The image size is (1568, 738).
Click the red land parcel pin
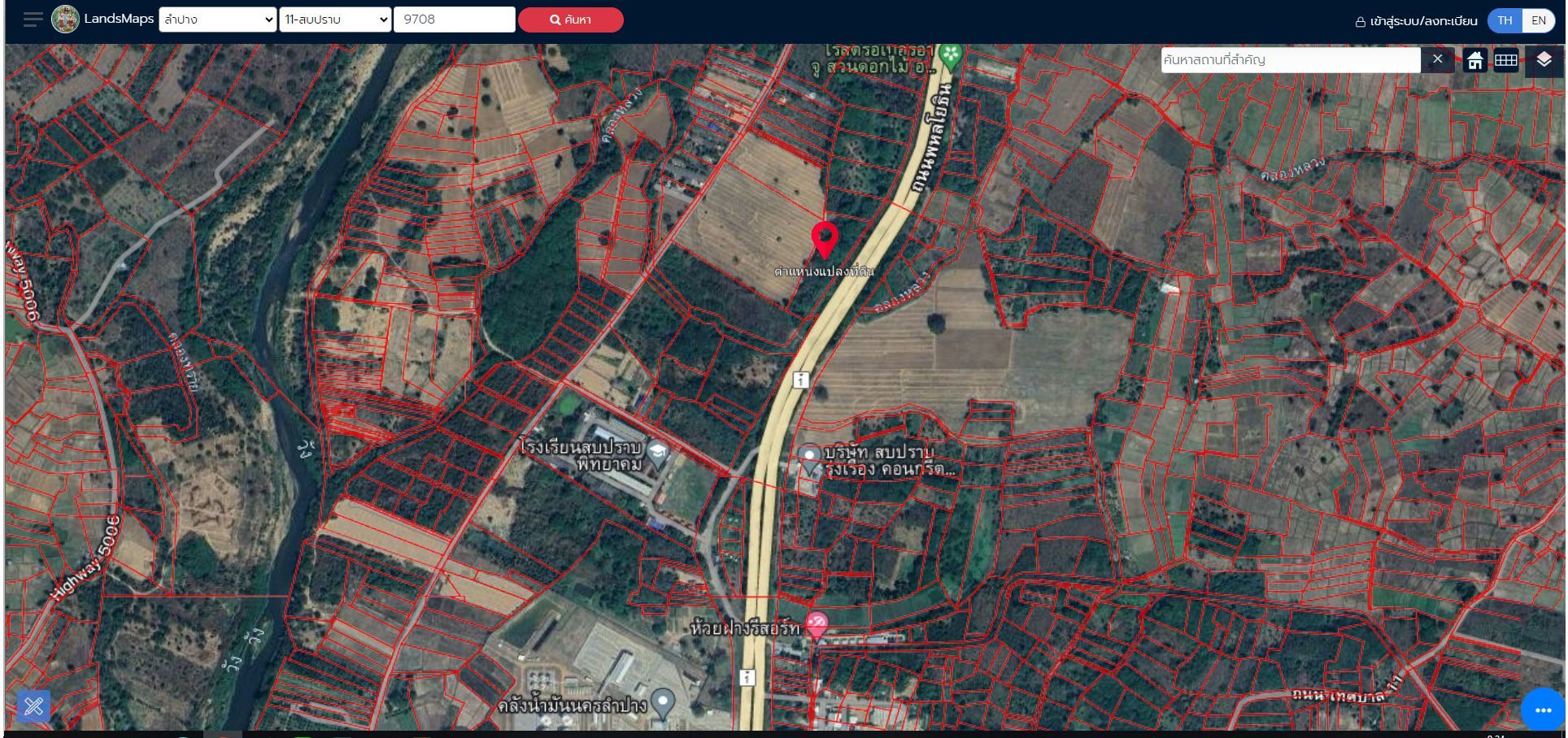825,240
